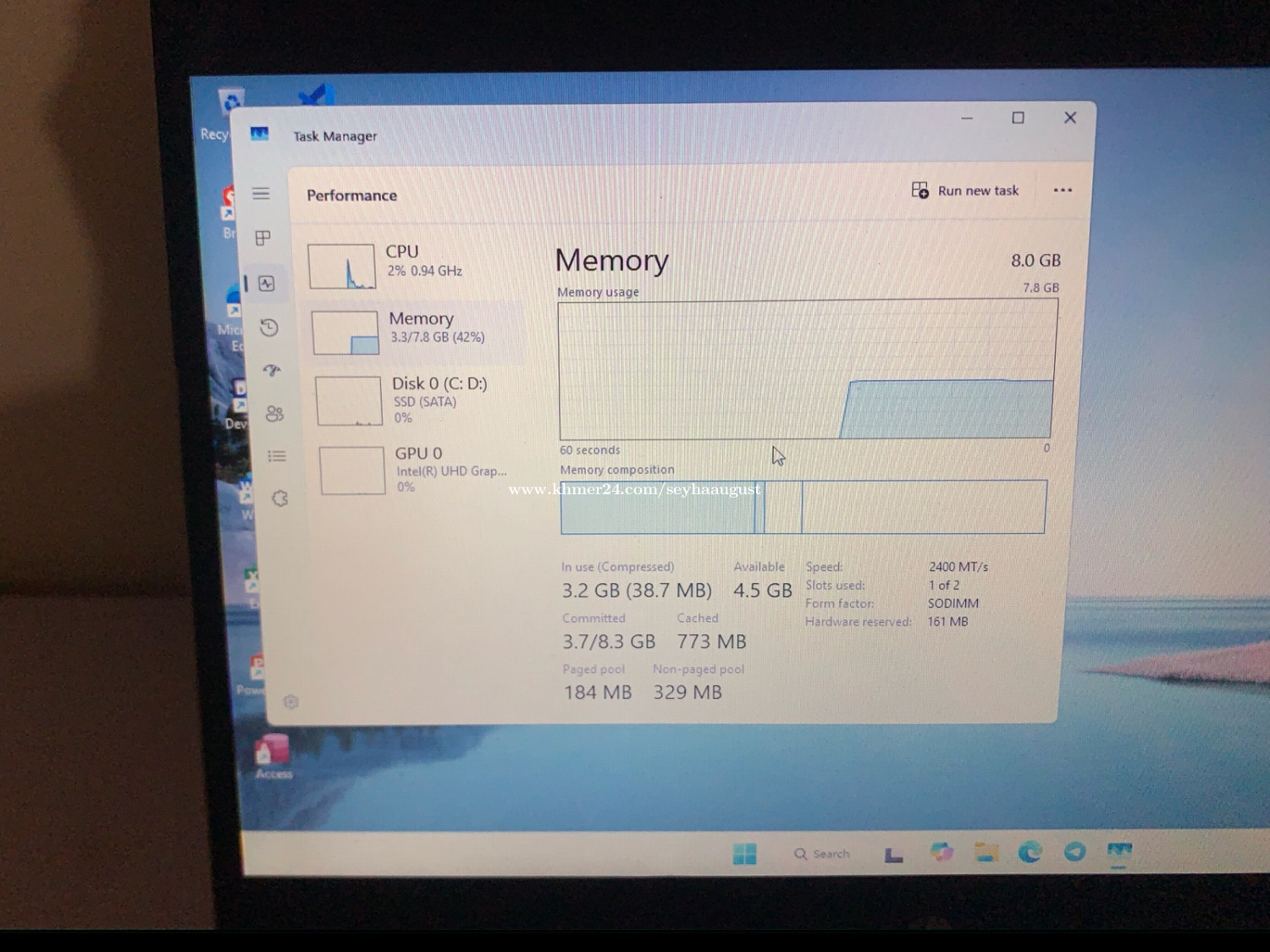Click the Speed value 2400 MT/s

pyautogui.click(x=958, y=567)
